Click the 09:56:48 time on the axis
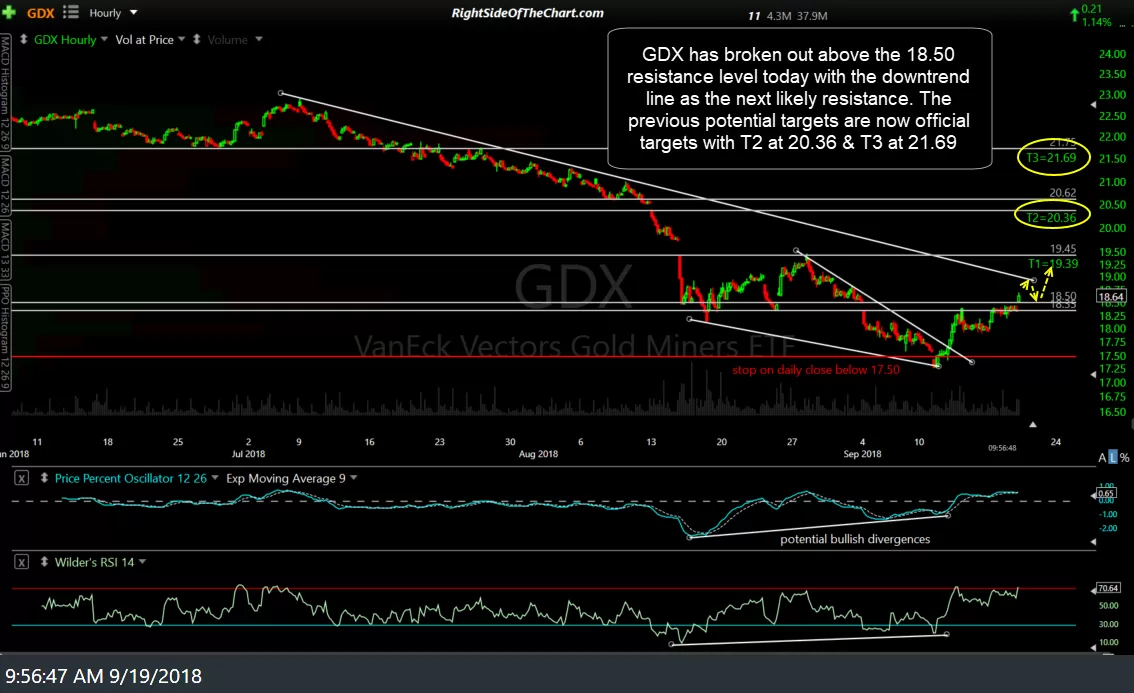The height and width of the screenshot is (693, 1134). [x=1002, y=448]
